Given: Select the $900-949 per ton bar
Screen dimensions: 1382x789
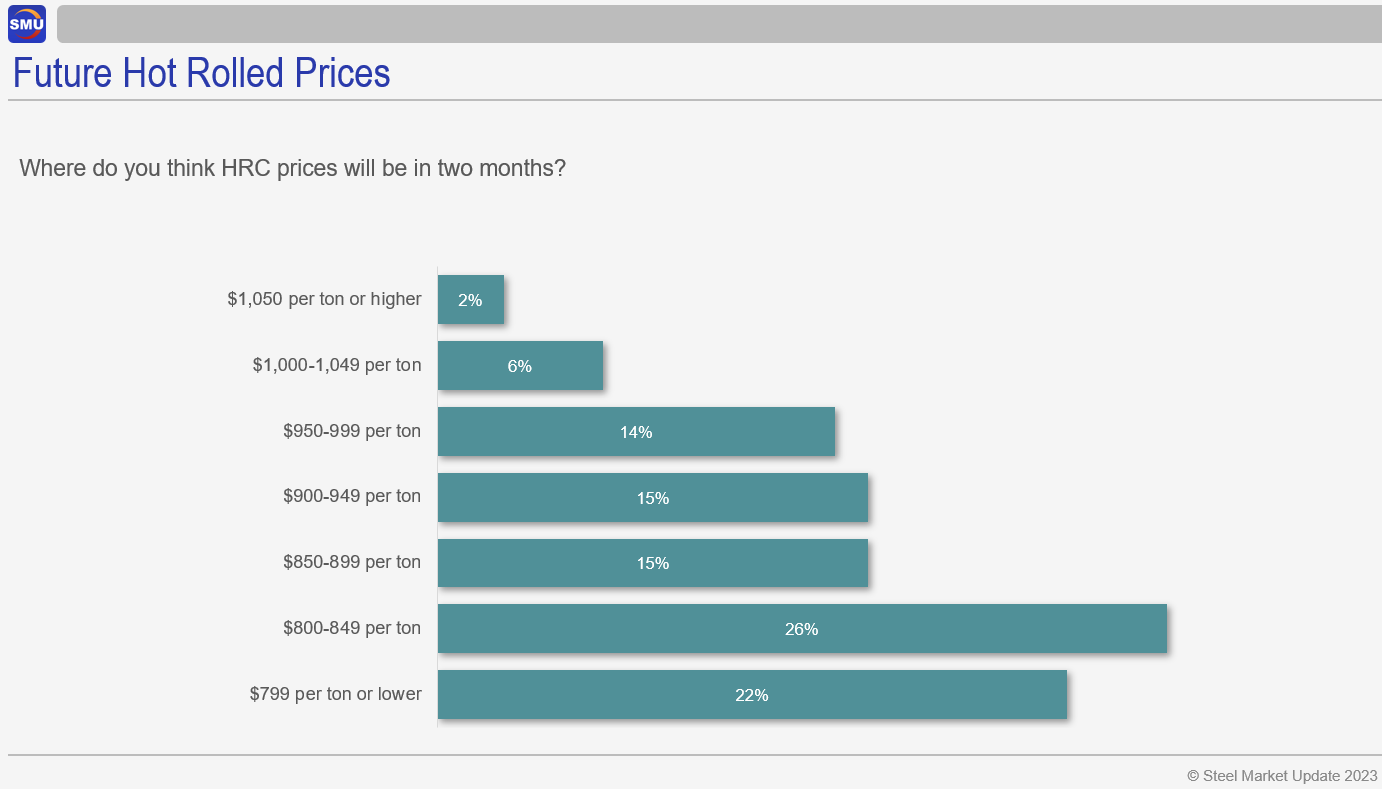Looking at the screenshot, I should (760, 498).
